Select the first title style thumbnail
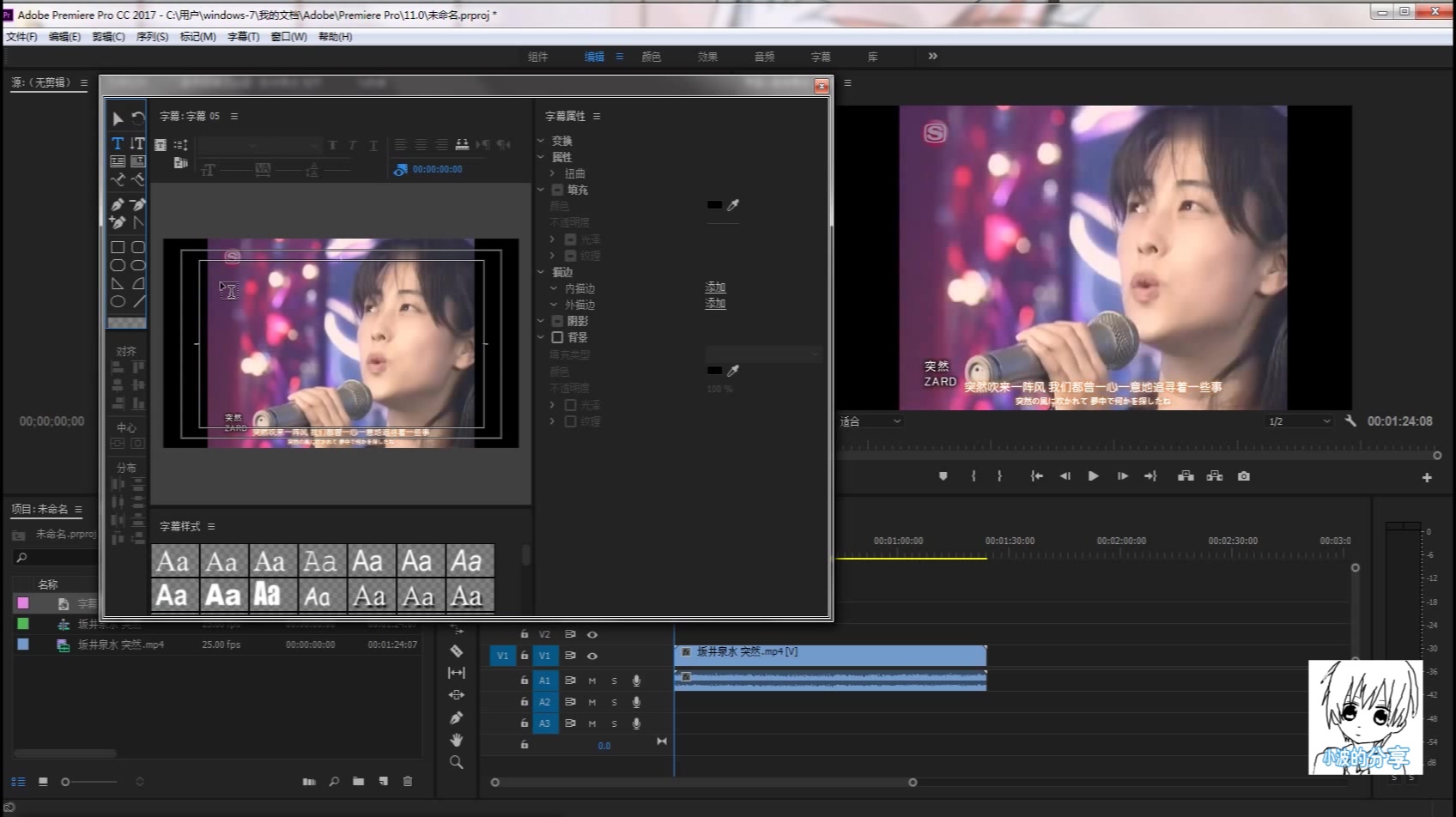1456x817 pixels. [x=175, y=560]
